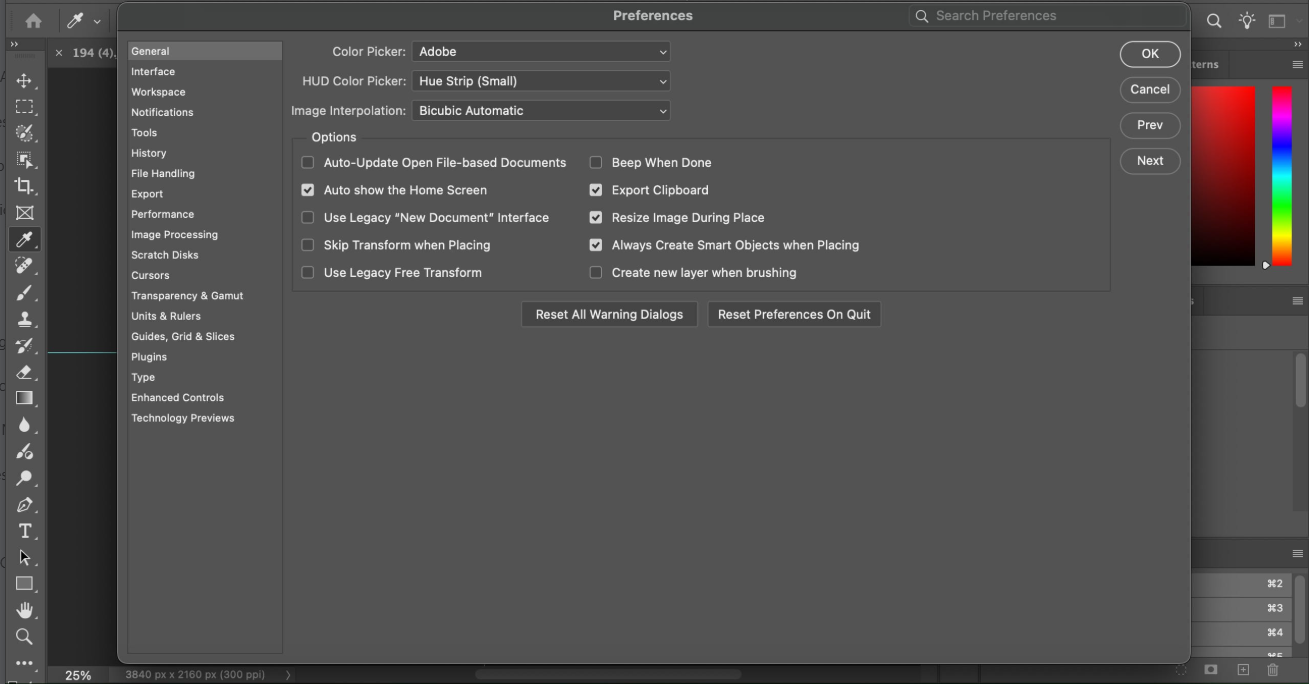The width and height of the screenshot is (1309, 684).
Task: Choose the Pen tool
Action: pyautogui.click(x=25, y=505)
